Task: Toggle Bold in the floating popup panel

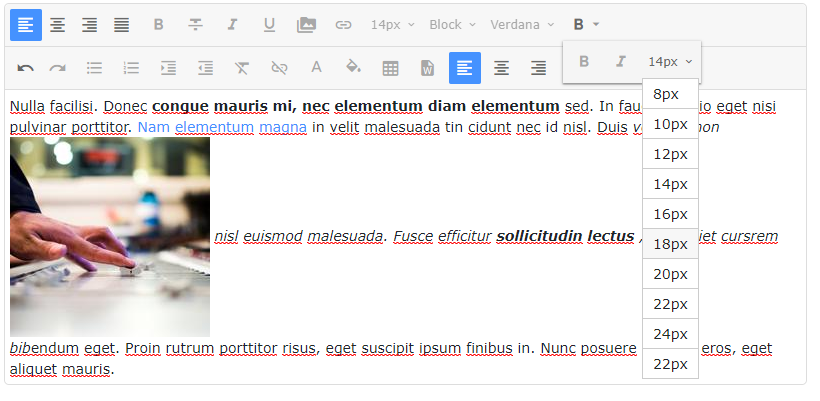Action: 584,62
